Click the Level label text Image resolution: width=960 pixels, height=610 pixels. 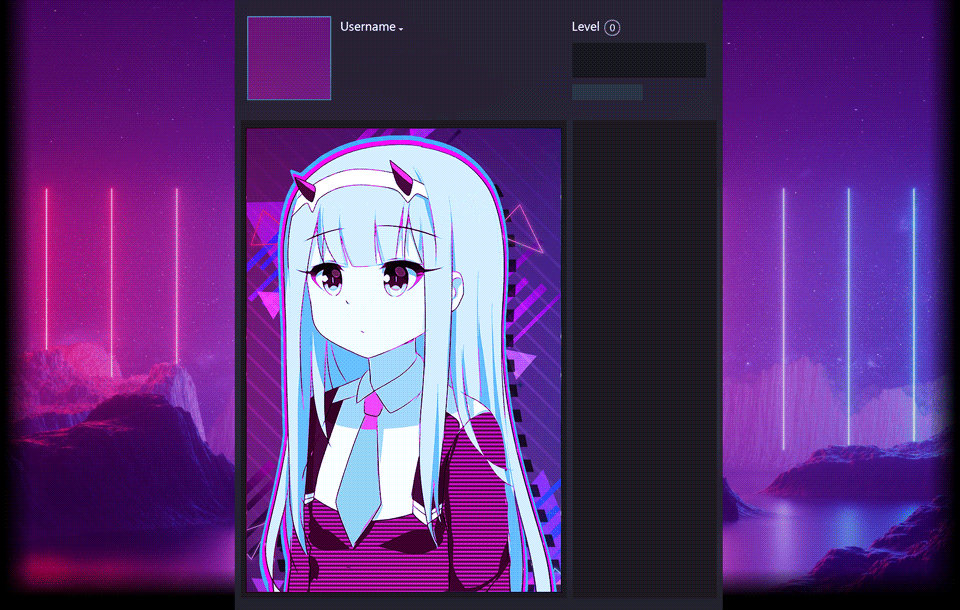coord(585,27)
